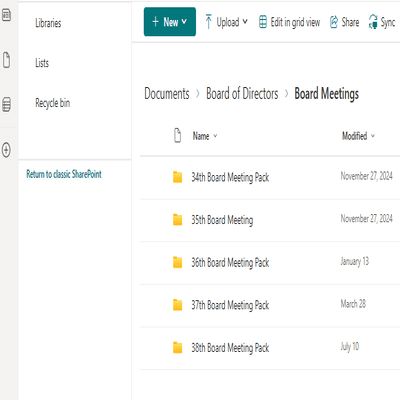Expand the Upload dropdown chevron
The image size is (400, 400).
tap(245, 22)
